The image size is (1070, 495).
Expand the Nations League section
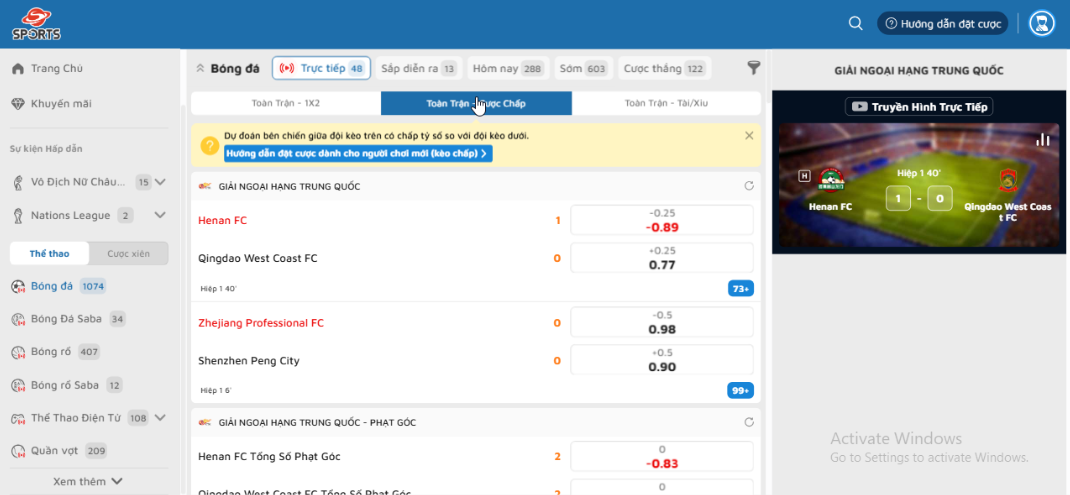(160, 215)
